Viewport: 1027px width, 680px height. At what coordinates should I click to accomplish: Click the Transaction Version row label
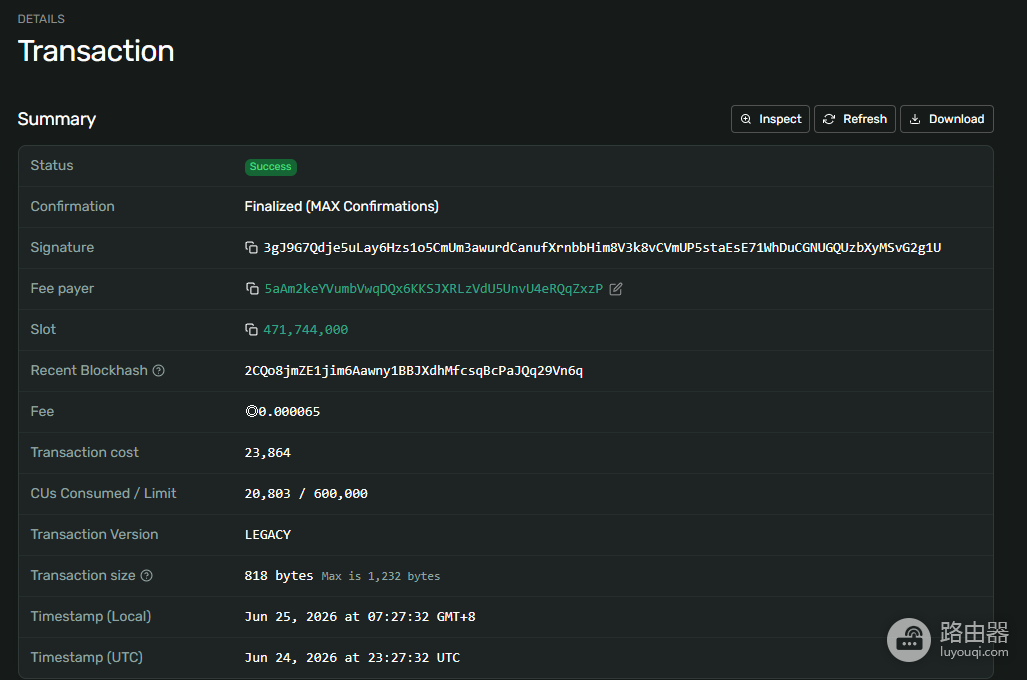point(94,535)
